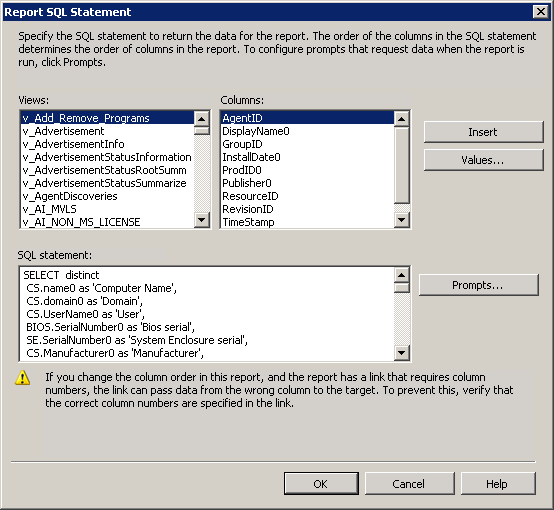Click the Columns list scroll down arrow

click(x=401, y=220)
